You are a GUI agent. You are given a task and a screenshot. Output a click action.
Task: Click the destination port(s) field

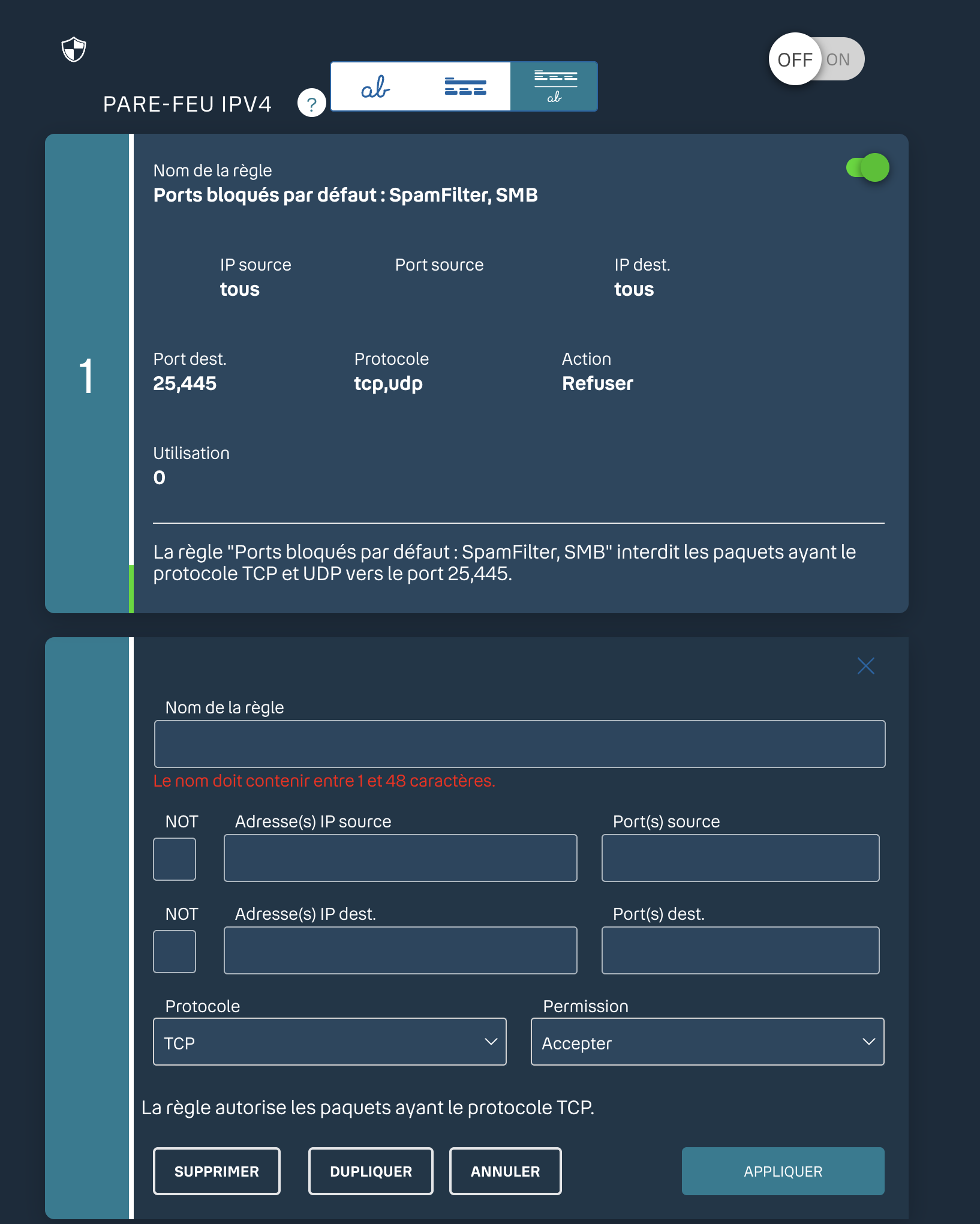740,950
